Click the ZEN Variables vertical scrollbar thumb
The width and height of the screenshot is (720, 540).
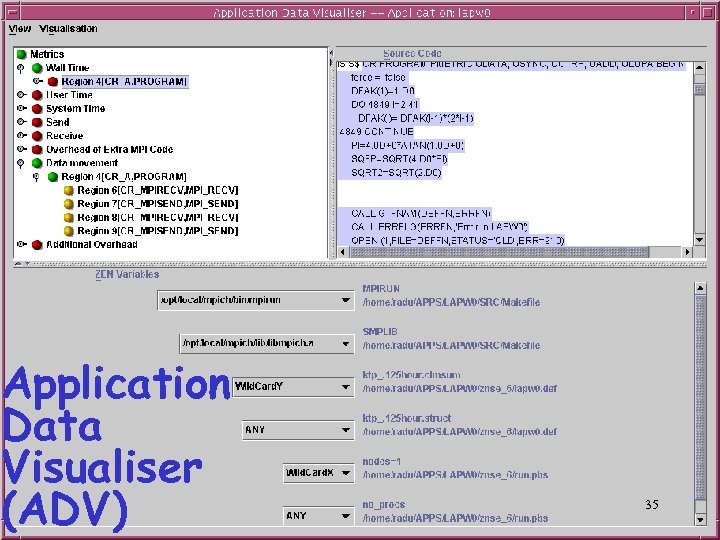point(700,398)
